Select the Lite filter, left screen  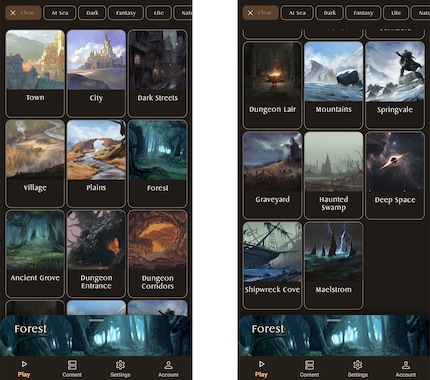tap(159, 13)
